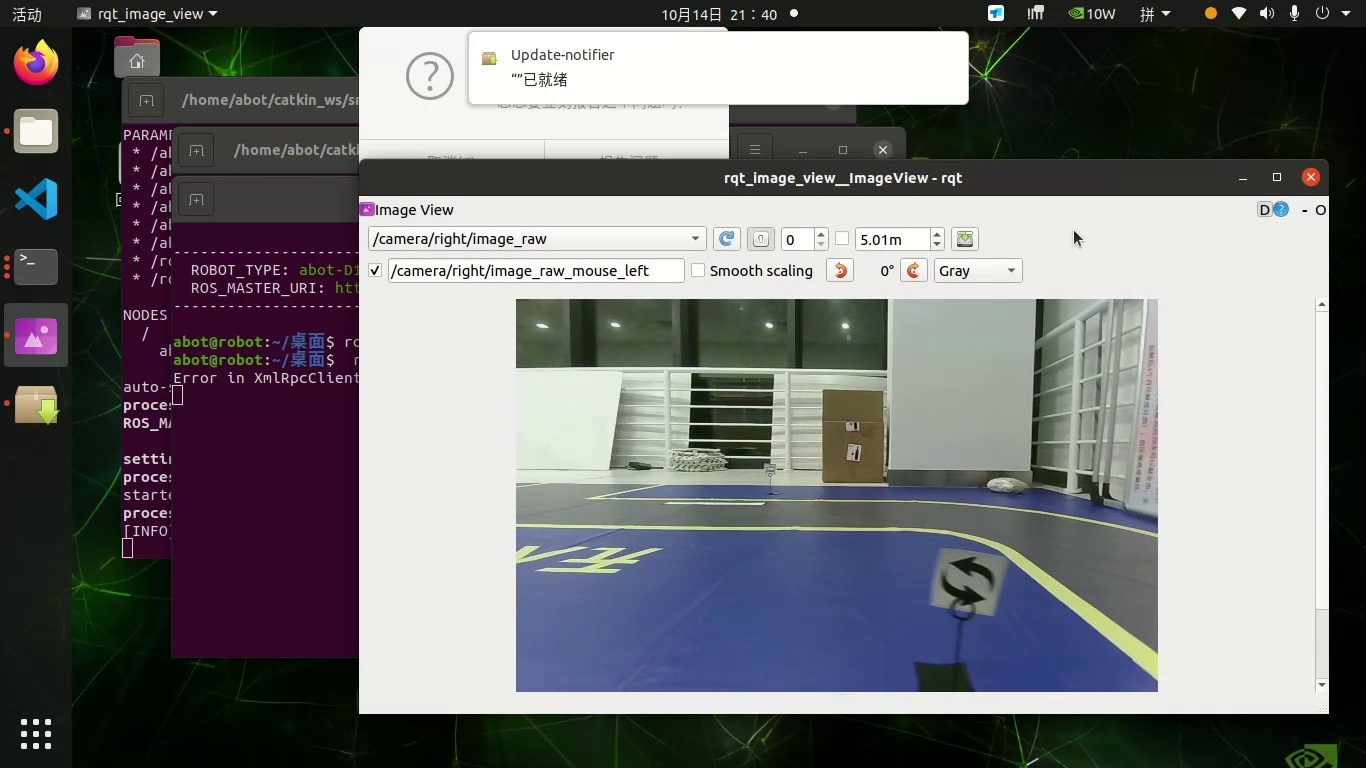Launch Visual Studio Code from the dock
The image size is (1366, 768).
coord(36,199)
